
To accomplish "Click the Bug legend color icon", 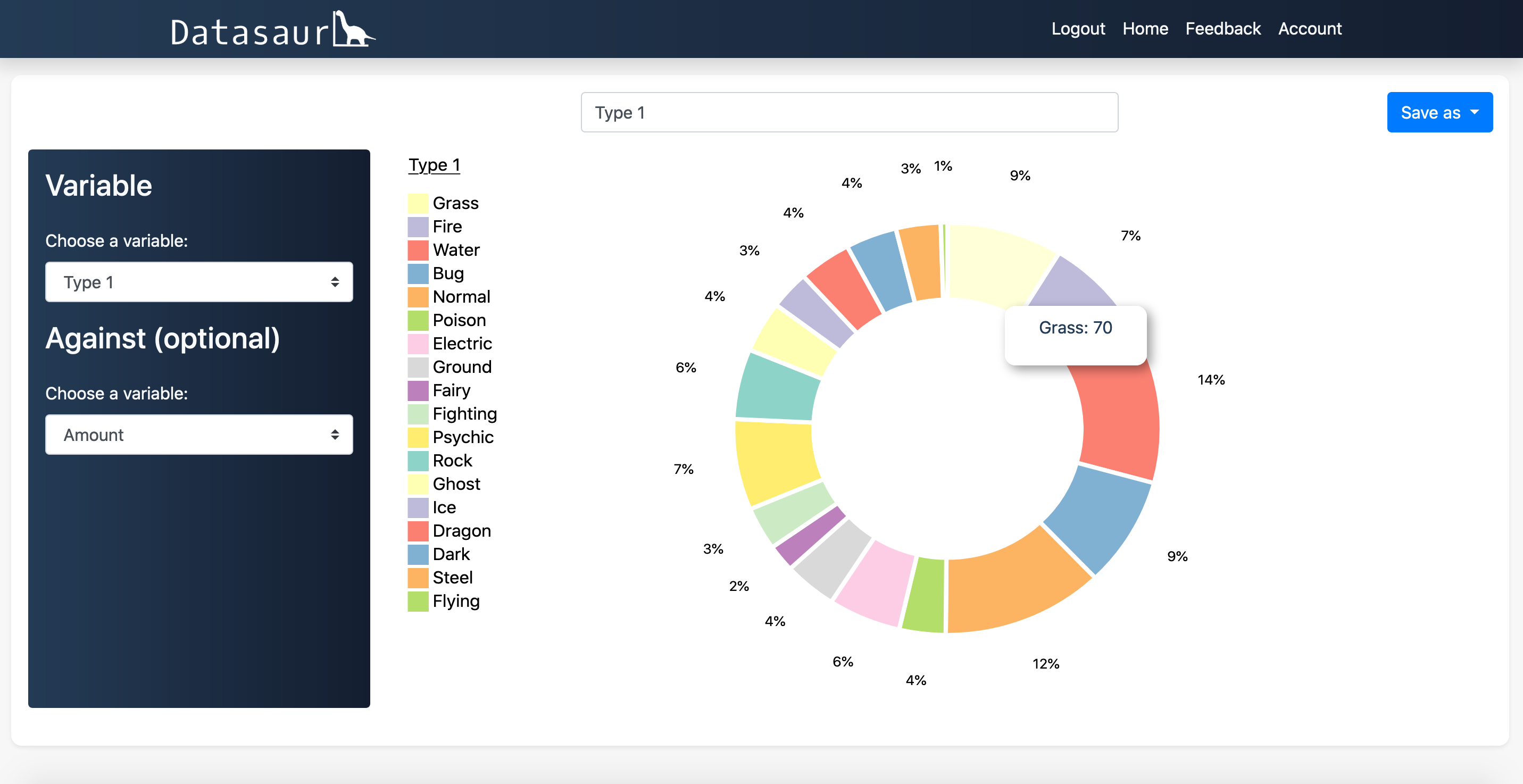I will click(418, 273).
